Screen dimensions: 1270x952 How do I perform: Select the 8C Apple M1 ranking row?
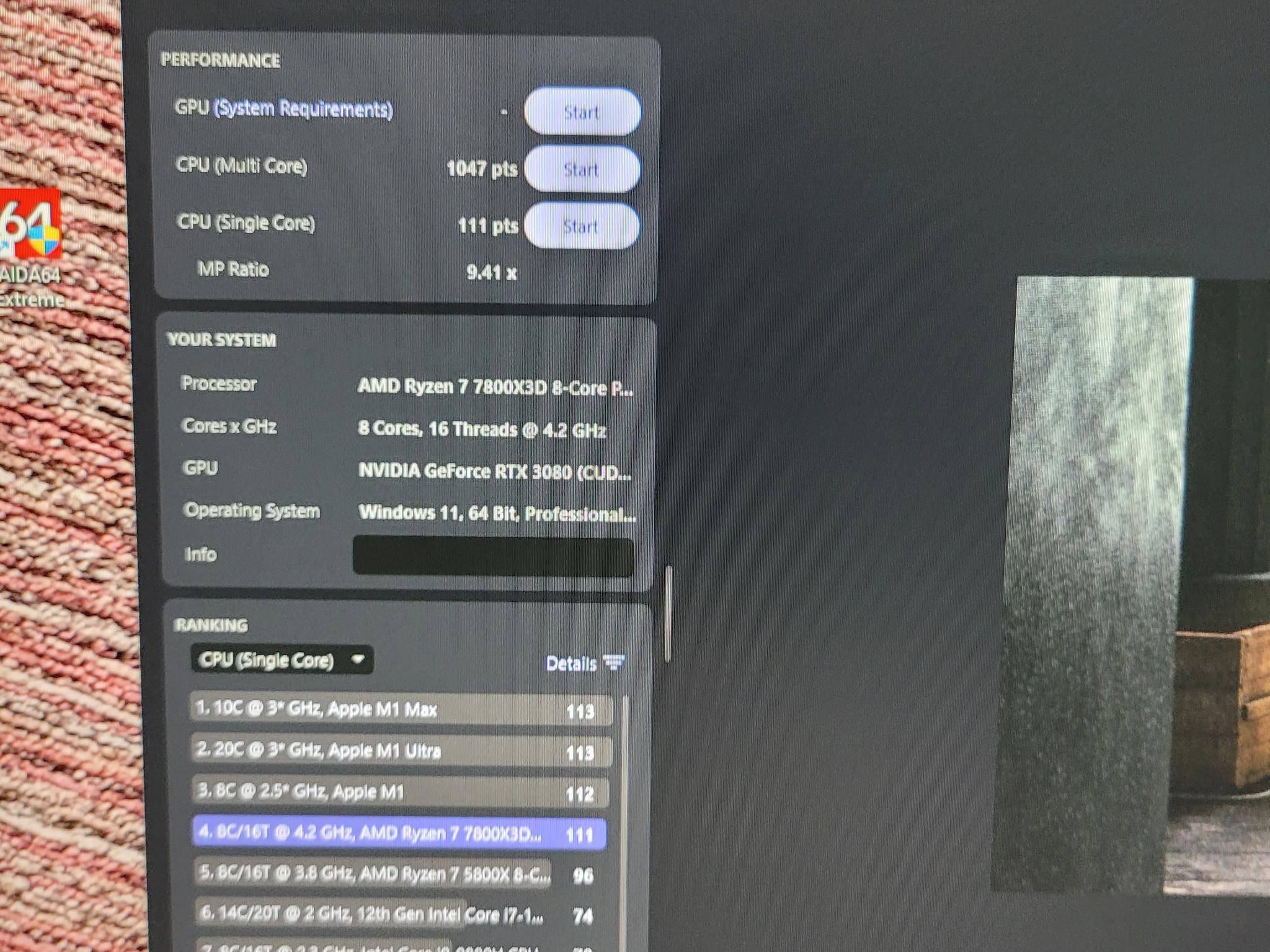click(399, 792)
